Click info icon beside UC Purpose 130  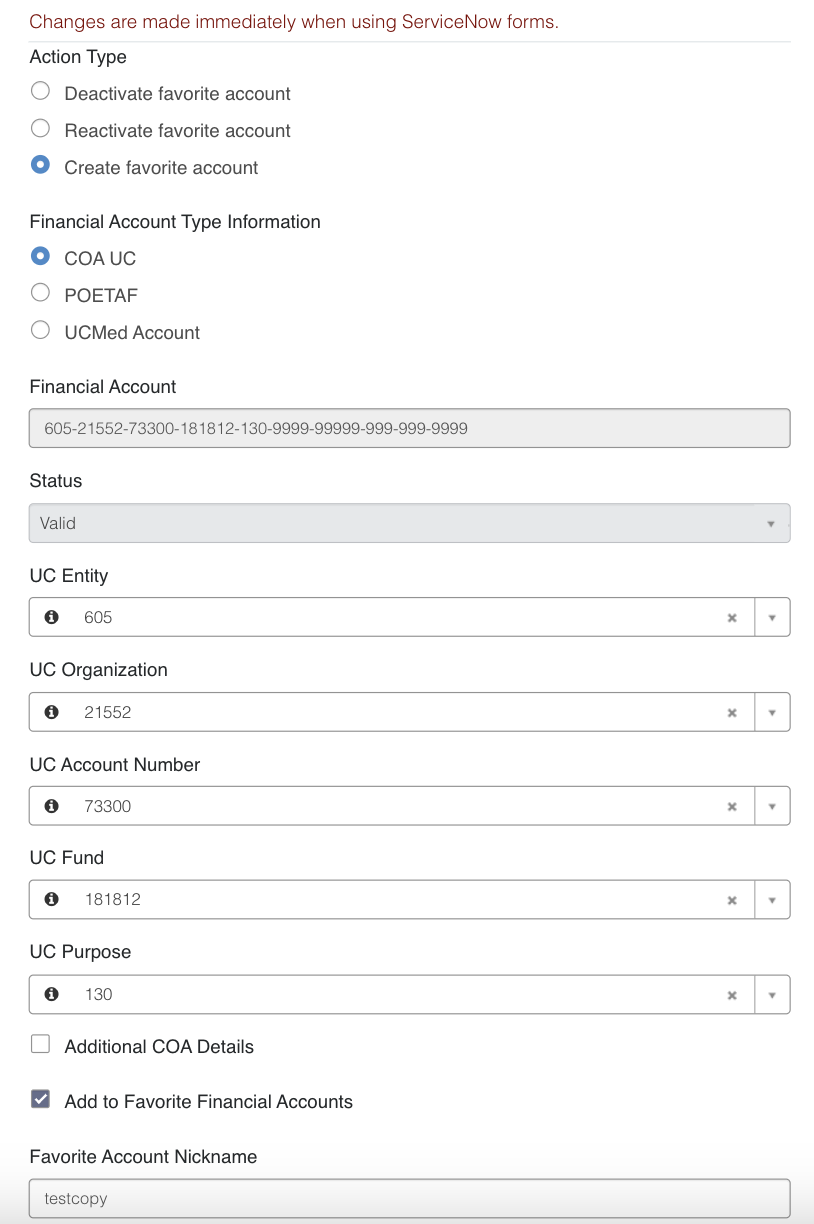(x=52, y=994)
